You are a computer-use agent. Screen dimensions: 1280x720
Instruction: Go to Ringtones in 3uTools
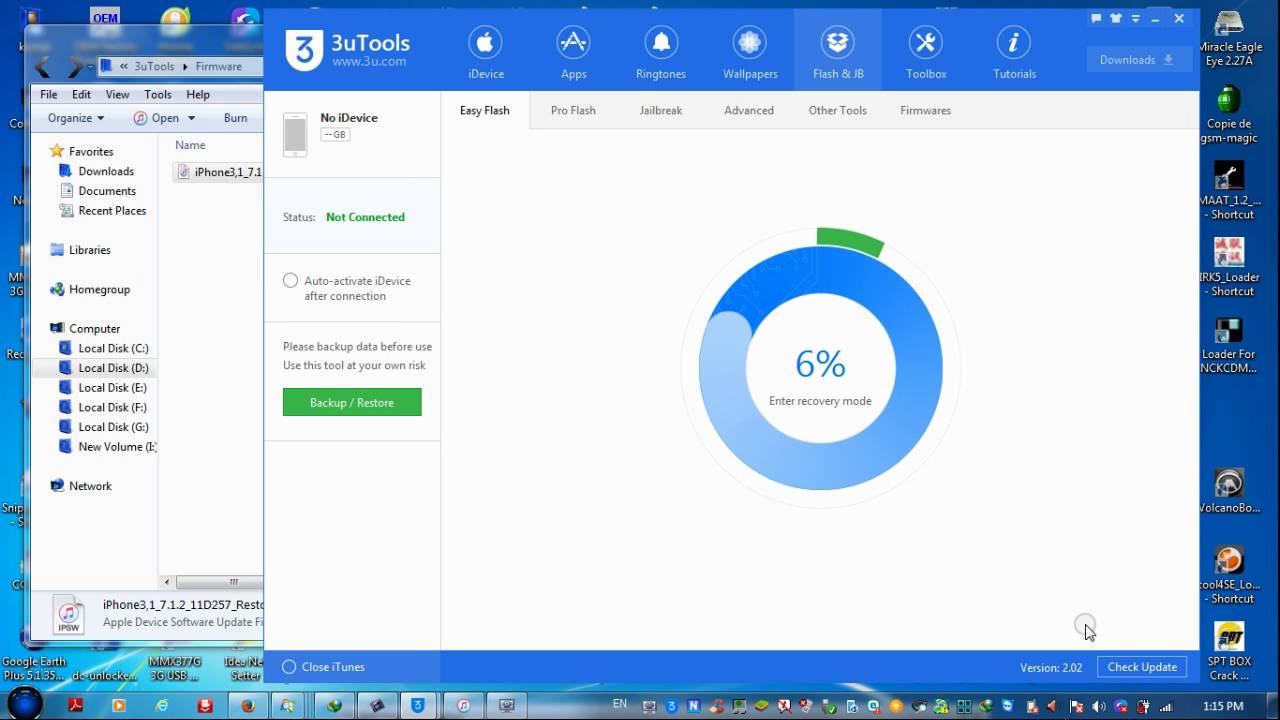tap(661, 52)
